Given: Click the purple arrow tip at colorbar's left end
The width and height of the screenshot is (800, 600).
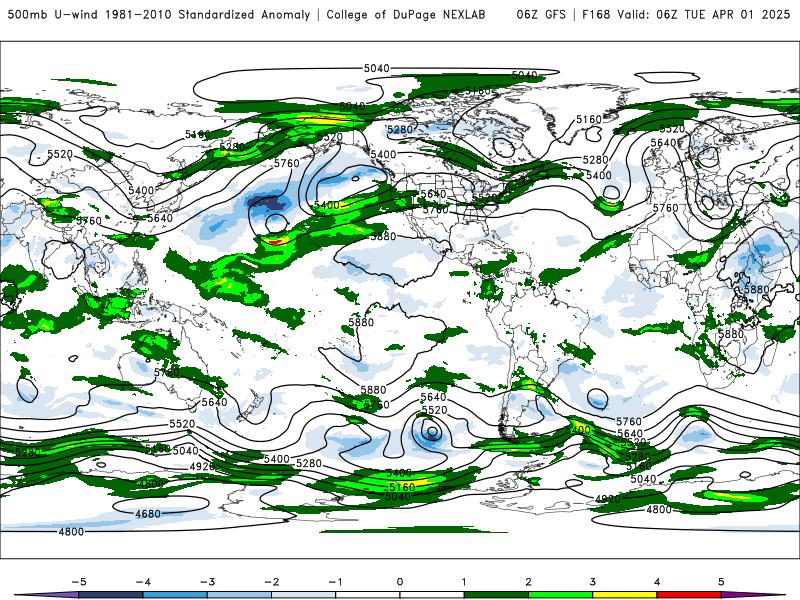Looking at the screenshot, I should (46, 595).
